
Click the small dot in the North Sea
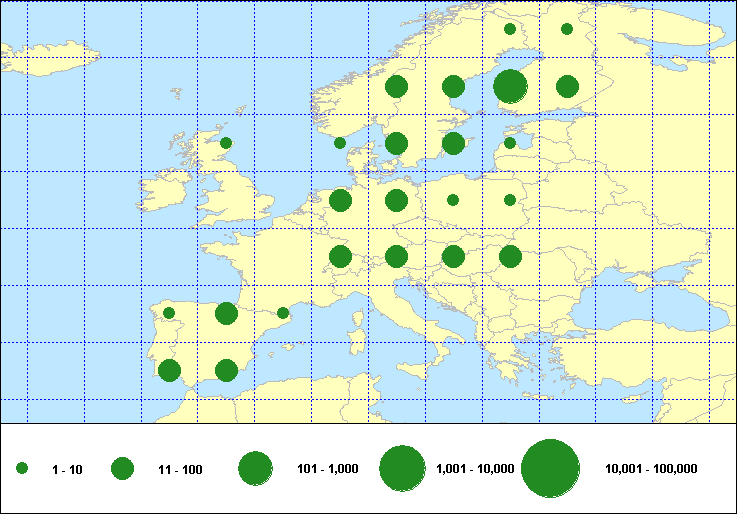click(x=340, y=143)
